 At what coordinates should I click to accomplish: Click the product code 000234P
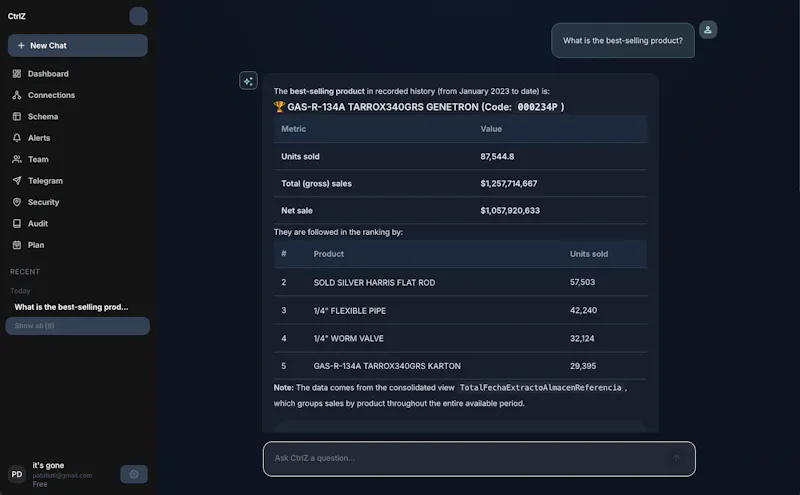coord(537,107)
